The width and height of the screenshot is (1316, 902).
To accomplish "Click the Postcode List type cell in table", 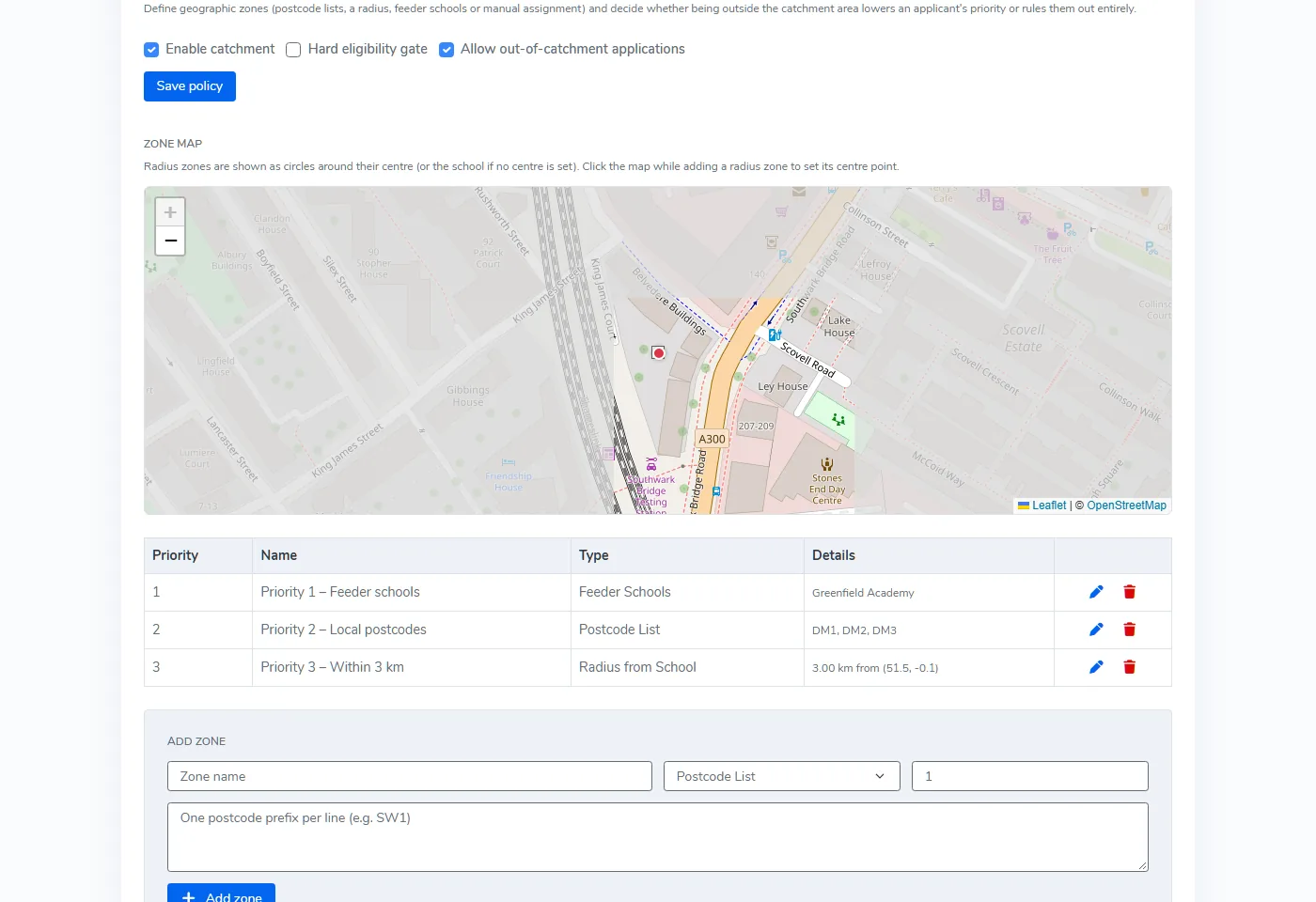I will (687, 630).
